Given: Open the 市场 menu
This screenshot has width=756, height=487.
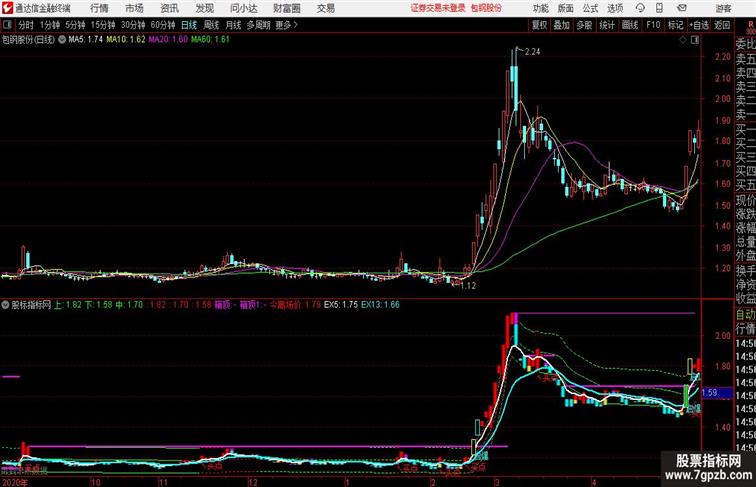Looking at the screenshot, I should tap(134, 8).
